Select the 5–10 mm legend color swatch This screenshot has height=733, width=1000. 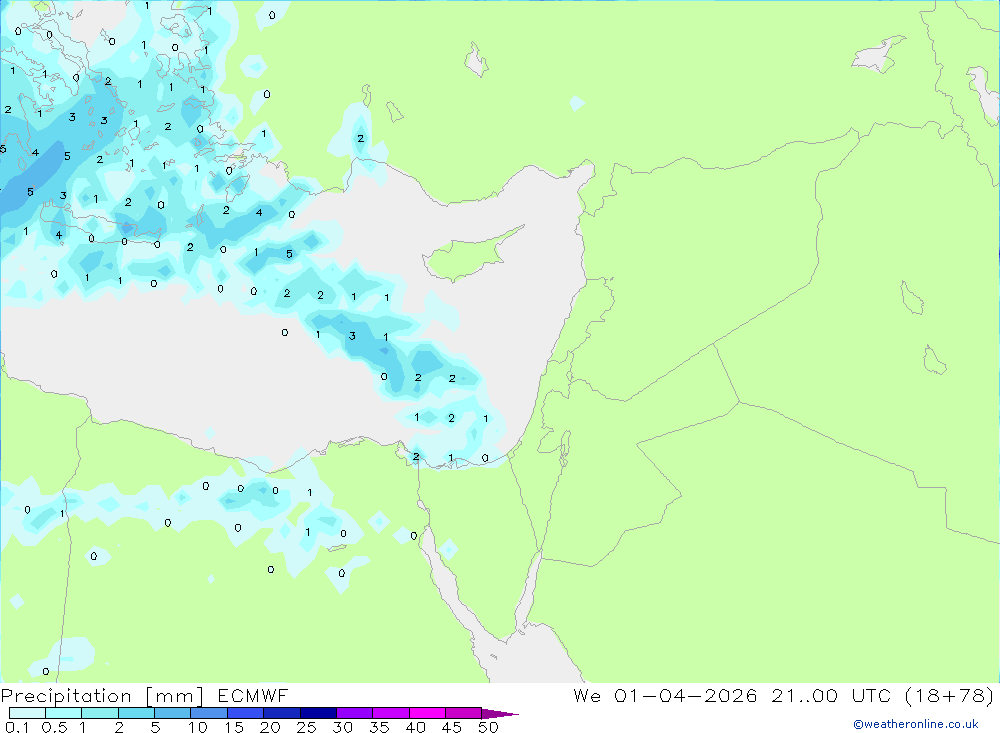[172, 713]
